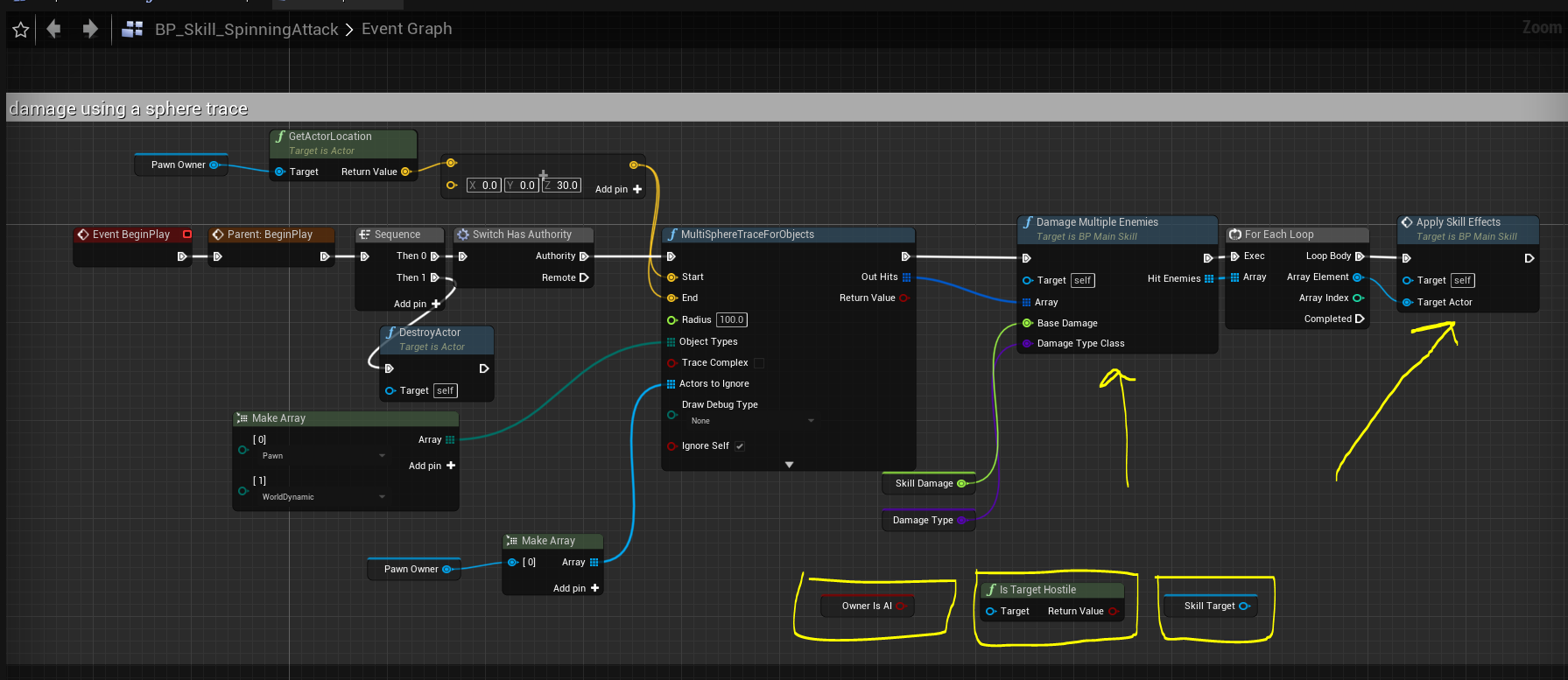Click the graph icon before the breadcrumb

point(132,30)
